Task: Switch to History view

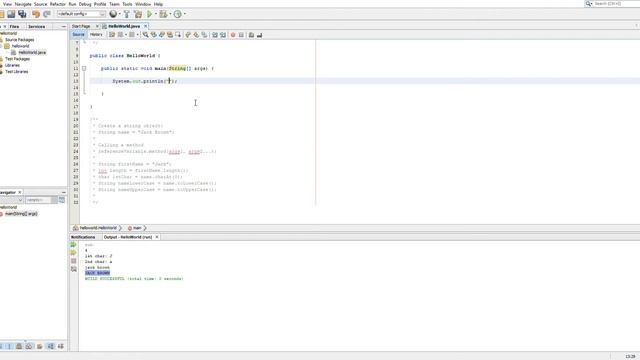Action: 96,35
